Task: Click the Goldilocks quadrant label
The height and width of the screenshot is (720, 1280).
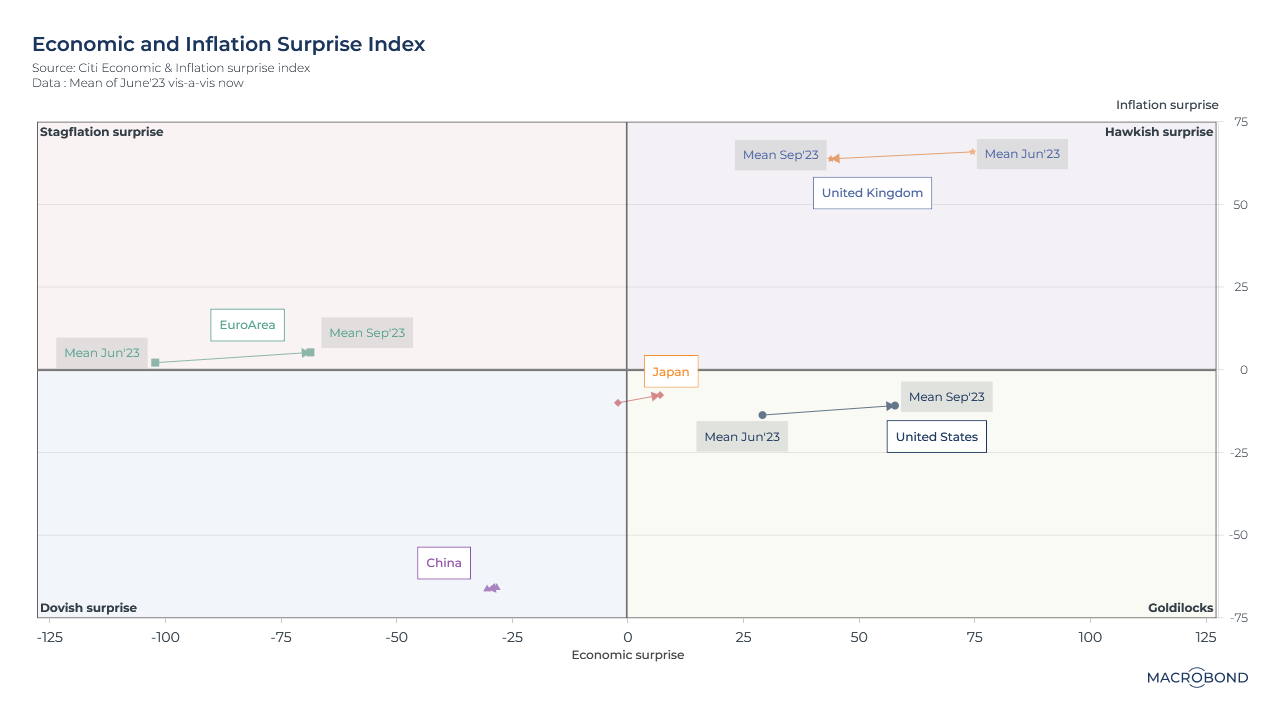Action: (x=1180, y=608)
